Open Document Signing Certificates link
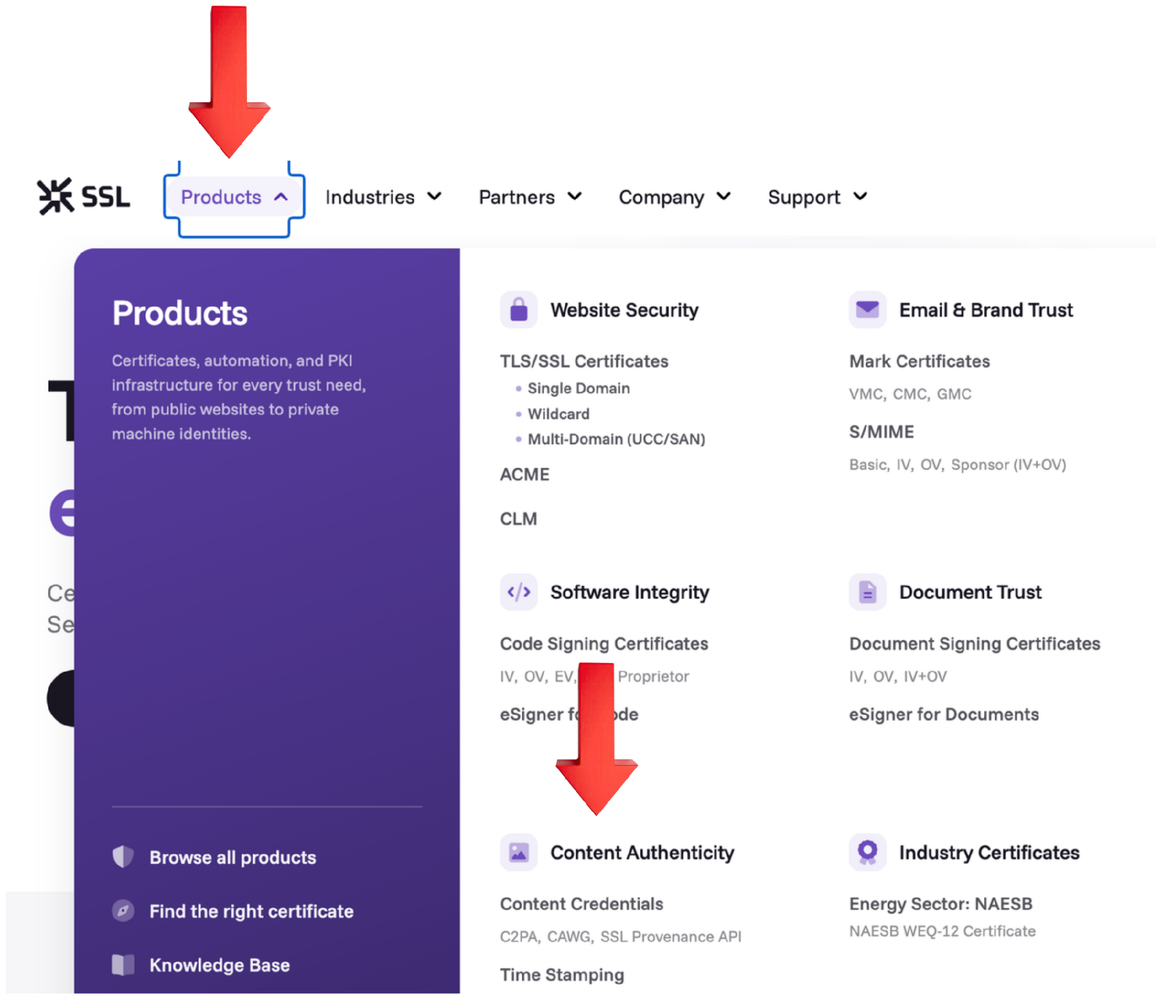1162x1000 pixels. point(974,643)
